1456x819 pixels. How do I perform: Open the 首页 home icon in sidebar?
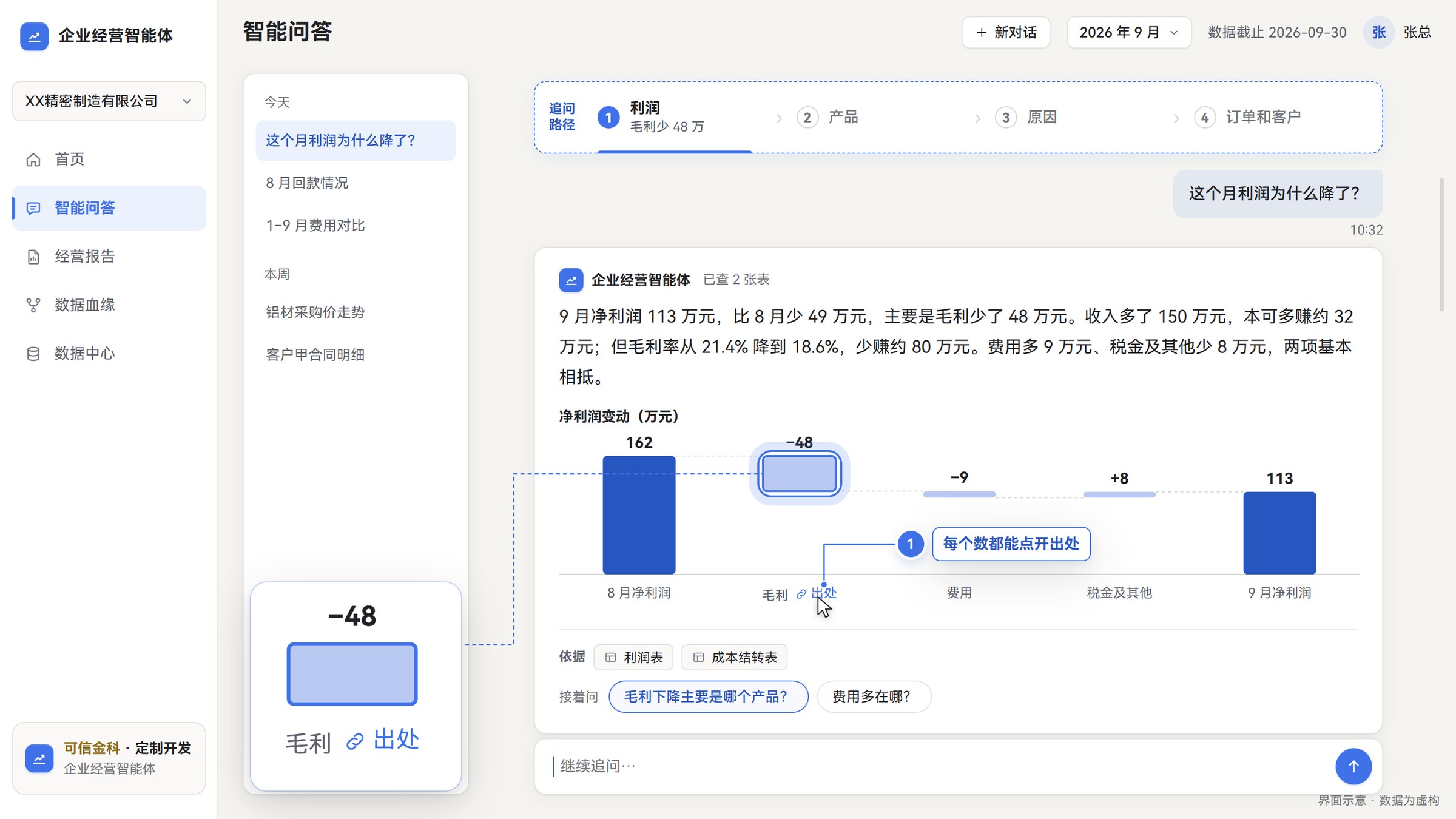33,160
